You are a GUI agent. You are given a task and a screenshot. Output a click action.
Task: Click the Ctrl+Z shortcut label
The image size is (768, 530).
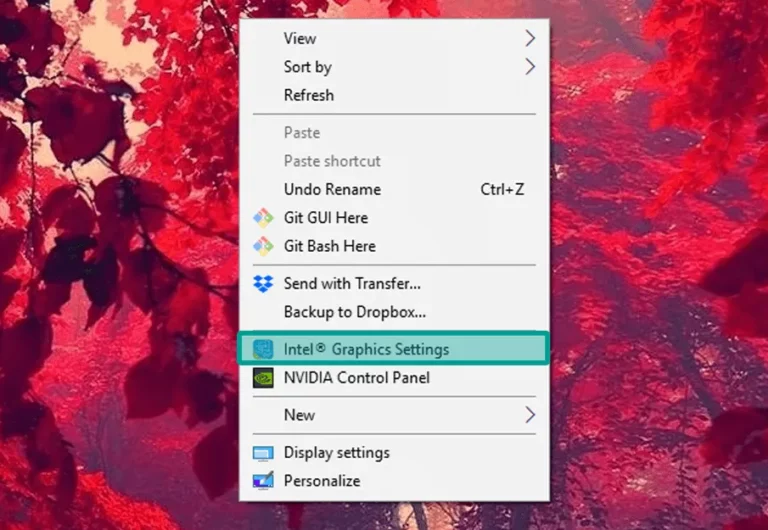click(x=502, y=190)
